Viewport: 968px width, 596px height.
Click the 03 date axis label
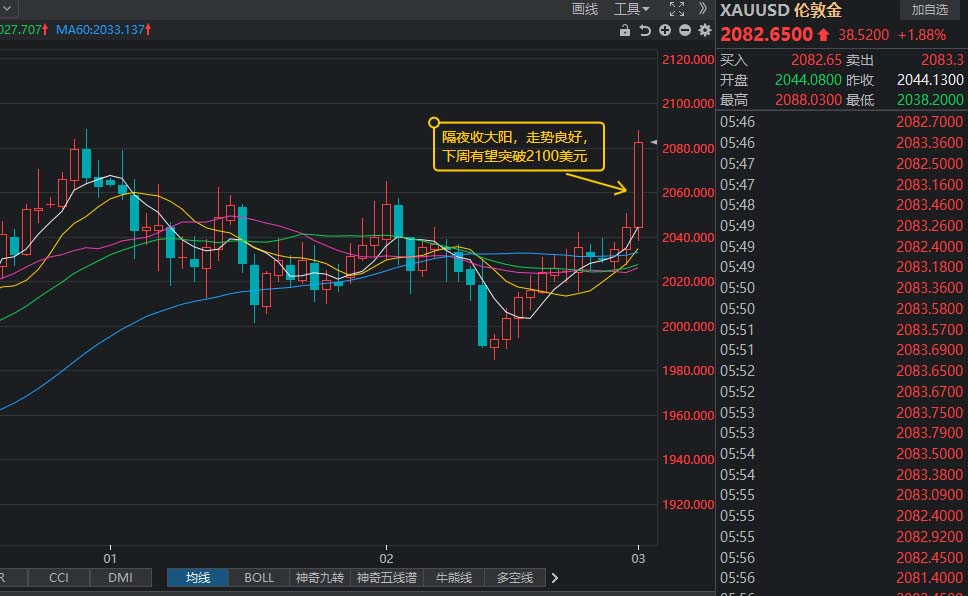click(638, 558)
